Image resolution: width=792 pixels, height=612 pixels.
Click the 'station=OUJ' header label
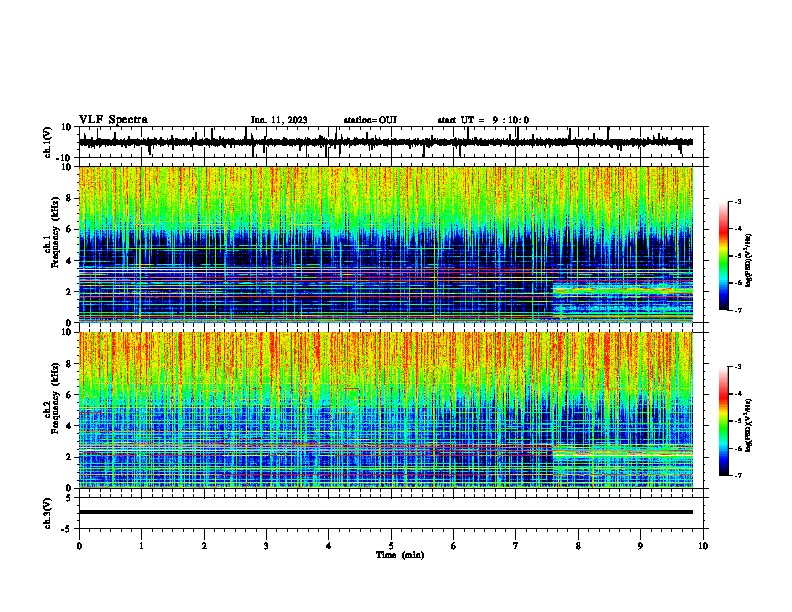click(370, 120)
